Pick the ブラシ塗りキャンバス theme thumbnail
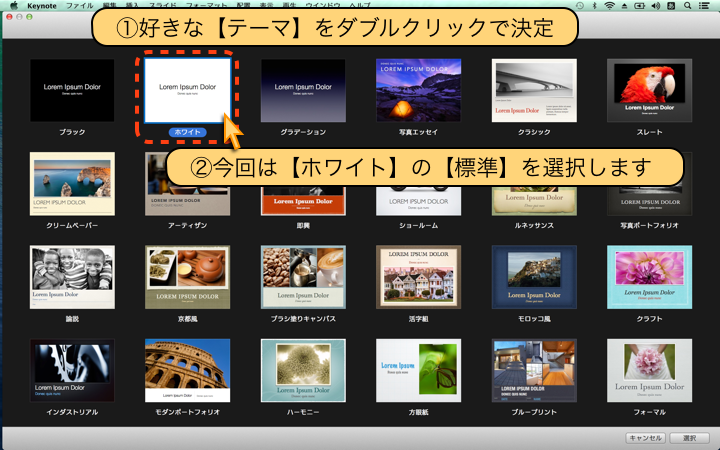The height and width of the screenshot is (450, 720). click(x=303, y=277)
